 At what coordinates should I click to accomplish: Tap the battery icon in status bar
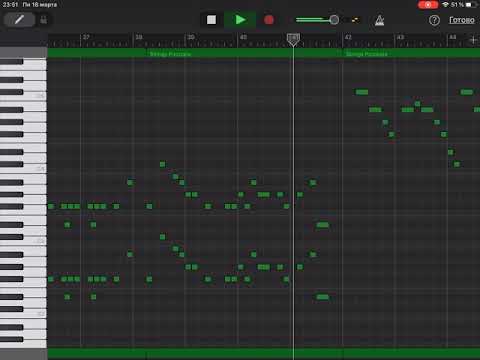tap(470, 5)
